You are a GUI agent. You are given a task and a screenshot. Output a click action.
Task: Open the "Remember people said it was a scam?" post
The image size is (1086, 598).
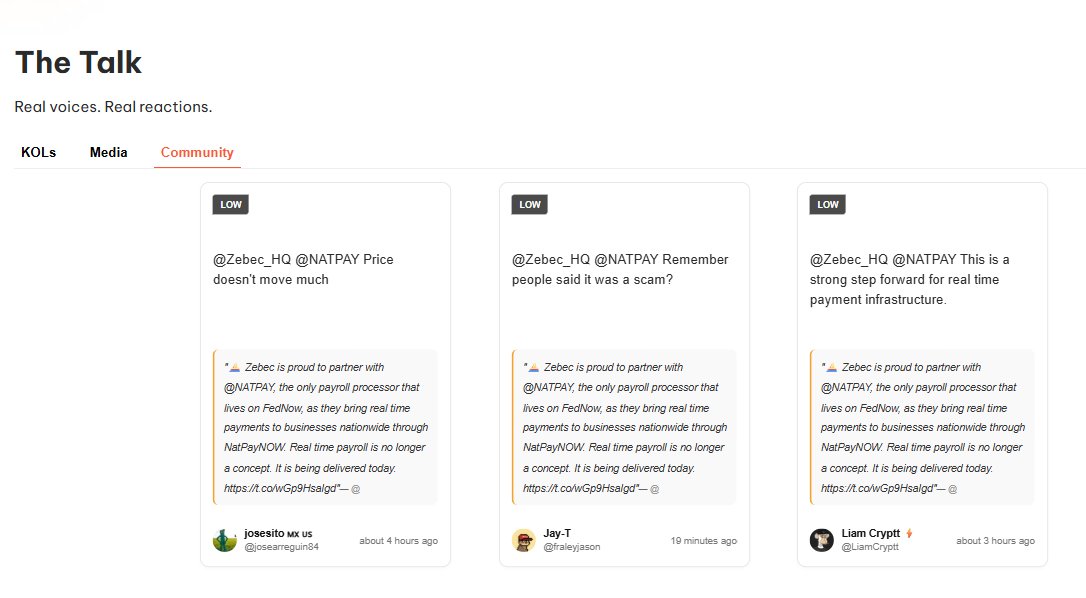click(620, 270)
